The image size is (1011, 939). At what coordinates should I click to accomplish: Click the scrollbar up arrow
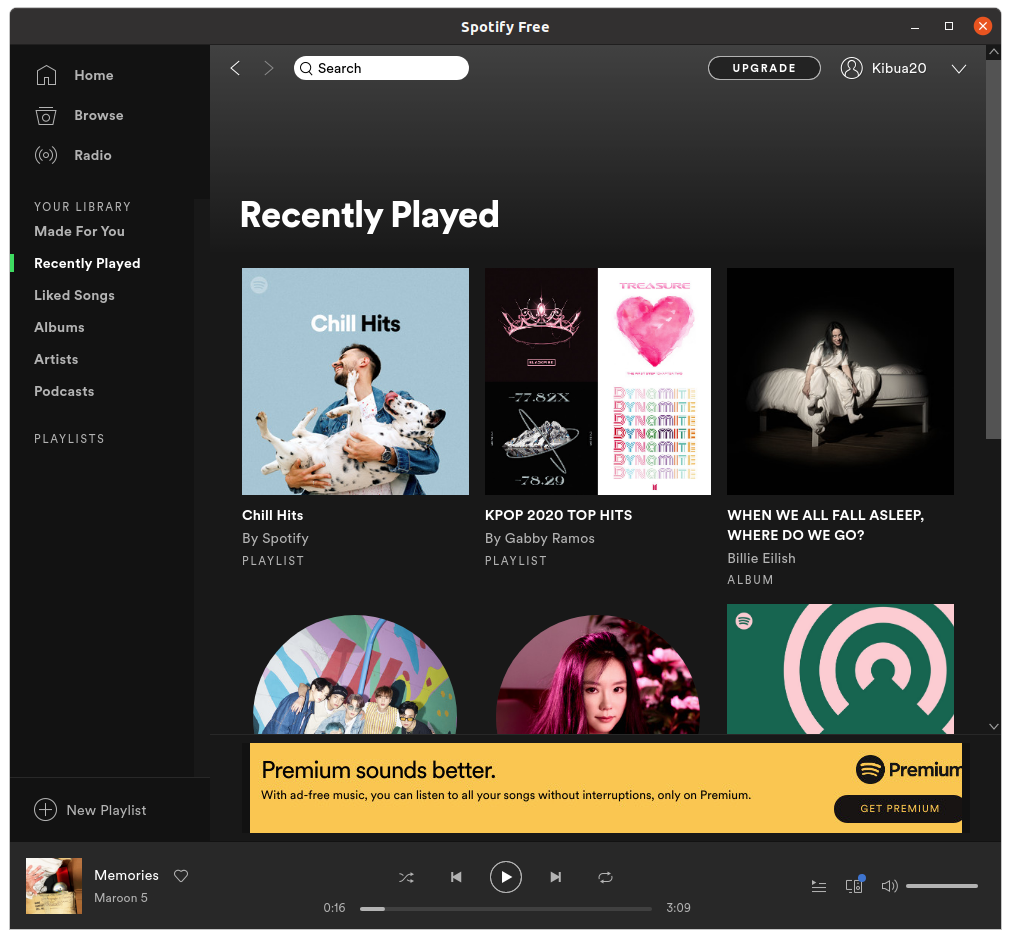coord(994,52)
